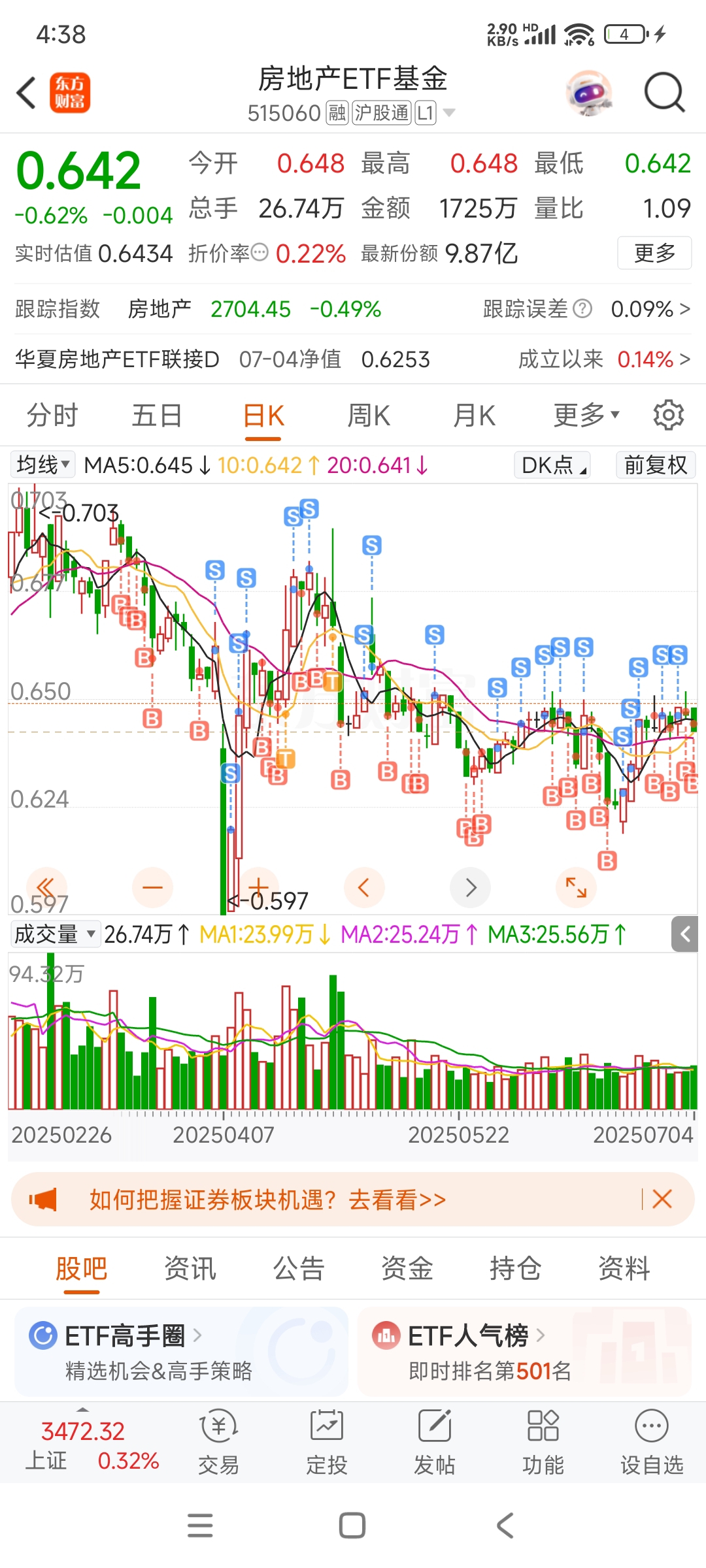706x1568 pixels.
Task: Open ETF人气榜 ranking card
Action: [524, 1352]
